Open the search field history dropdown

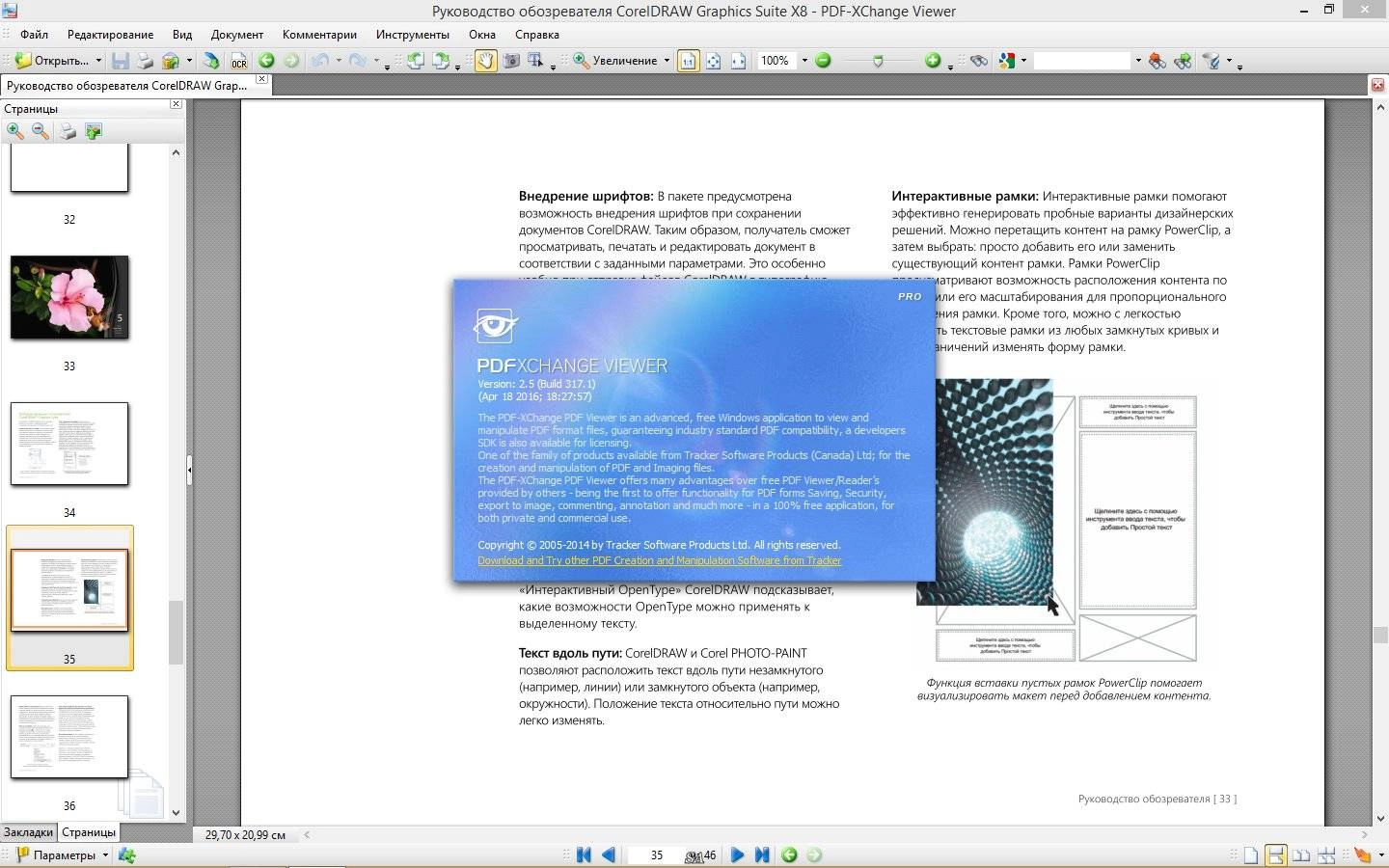pos(1138,61)
